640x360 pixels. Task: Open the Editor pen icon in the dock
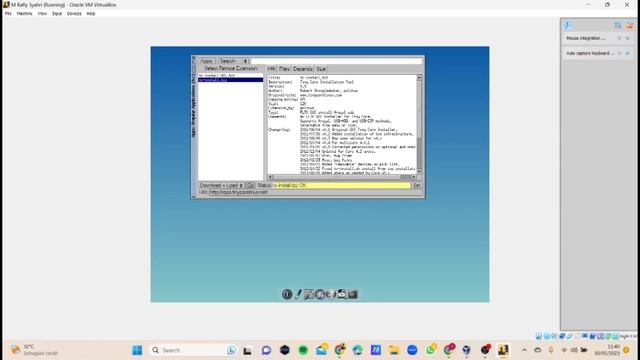(298, 294)
